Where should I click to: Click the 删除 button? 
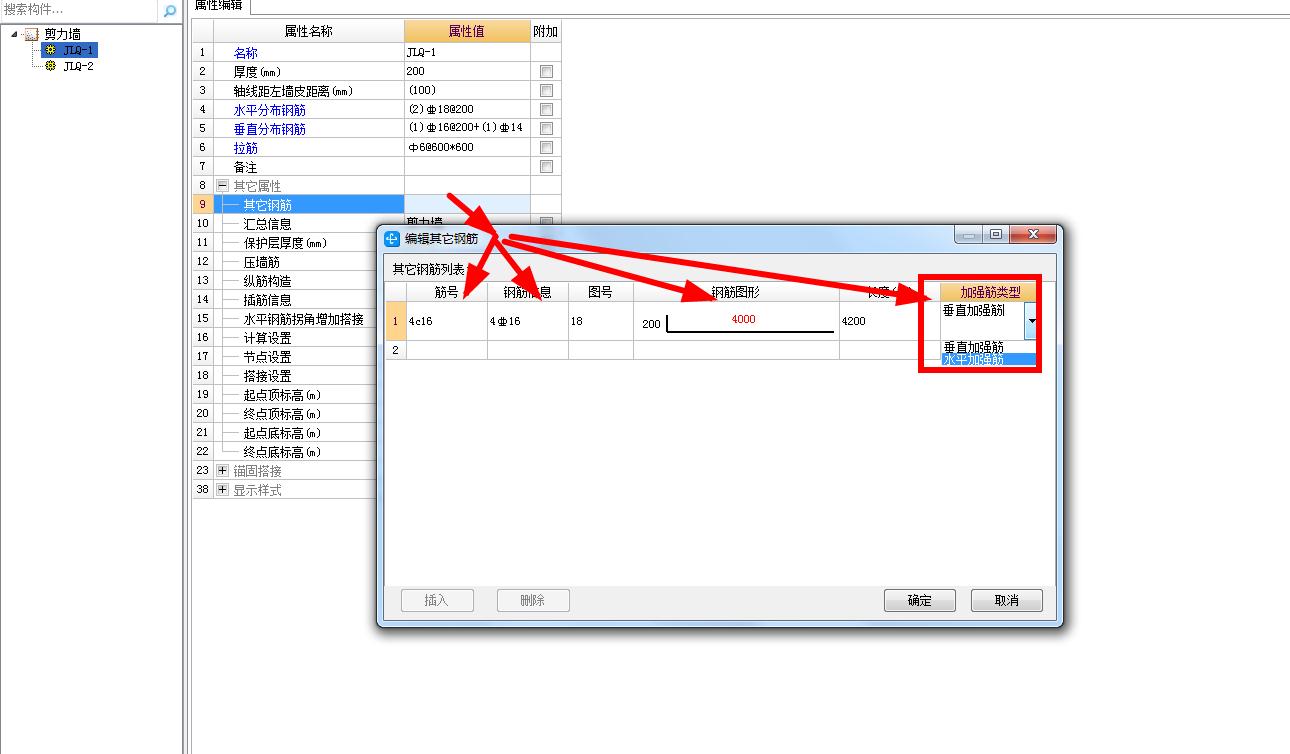tap(533, 600)
